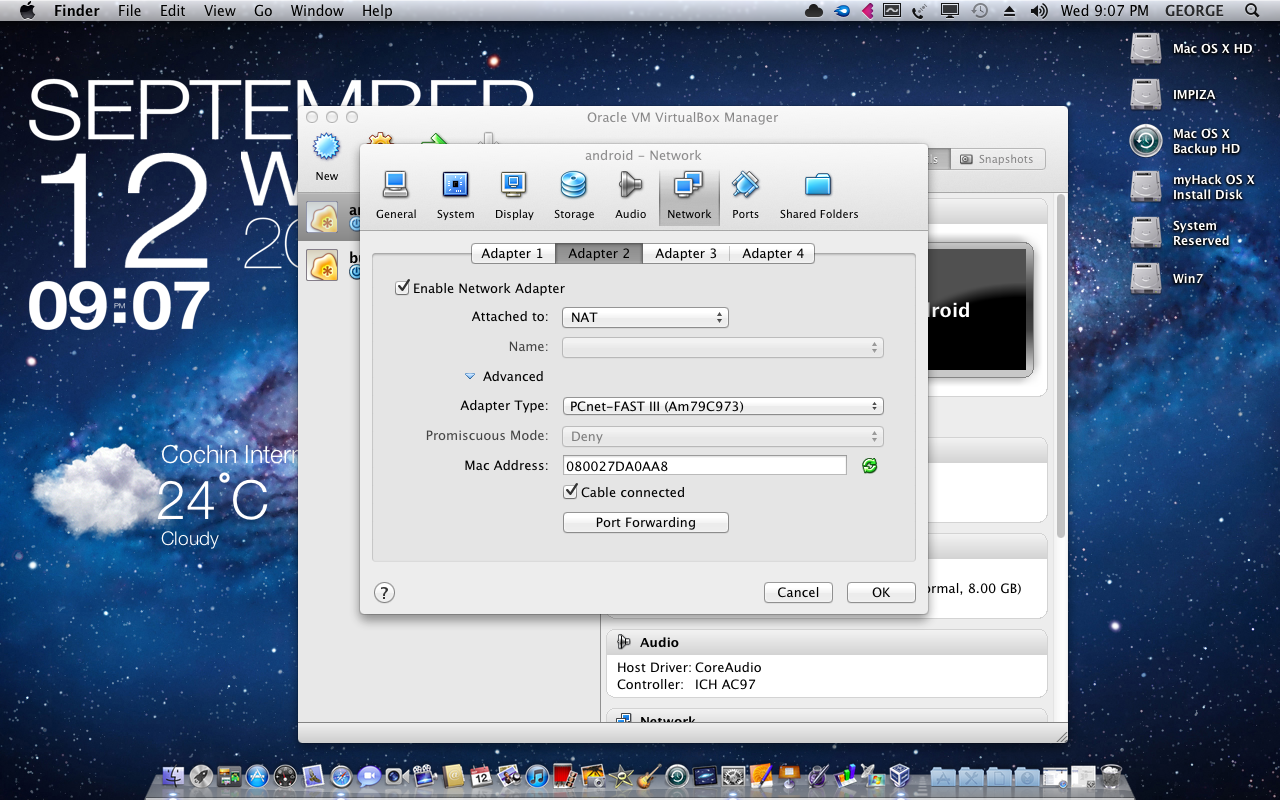Switch to Adapter 1 tab

[512, 254]
